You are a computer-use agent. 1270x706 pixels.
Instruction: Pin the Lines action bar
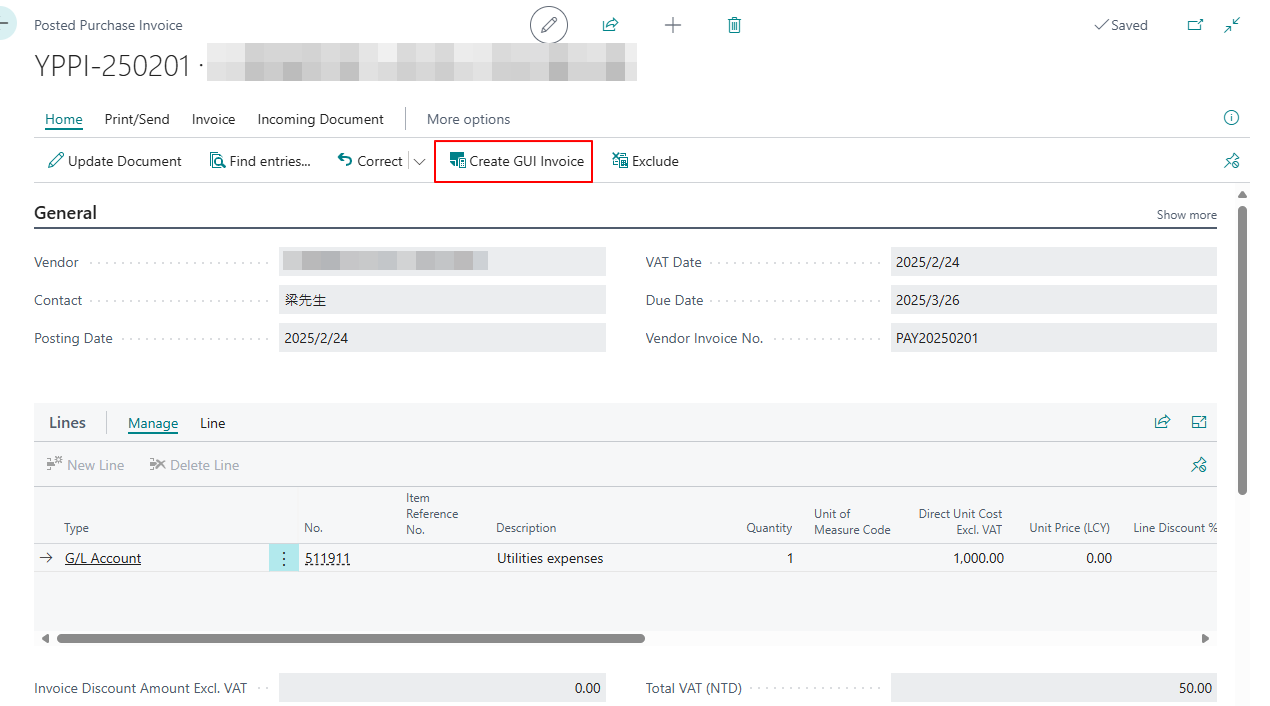pos(1199,465)
